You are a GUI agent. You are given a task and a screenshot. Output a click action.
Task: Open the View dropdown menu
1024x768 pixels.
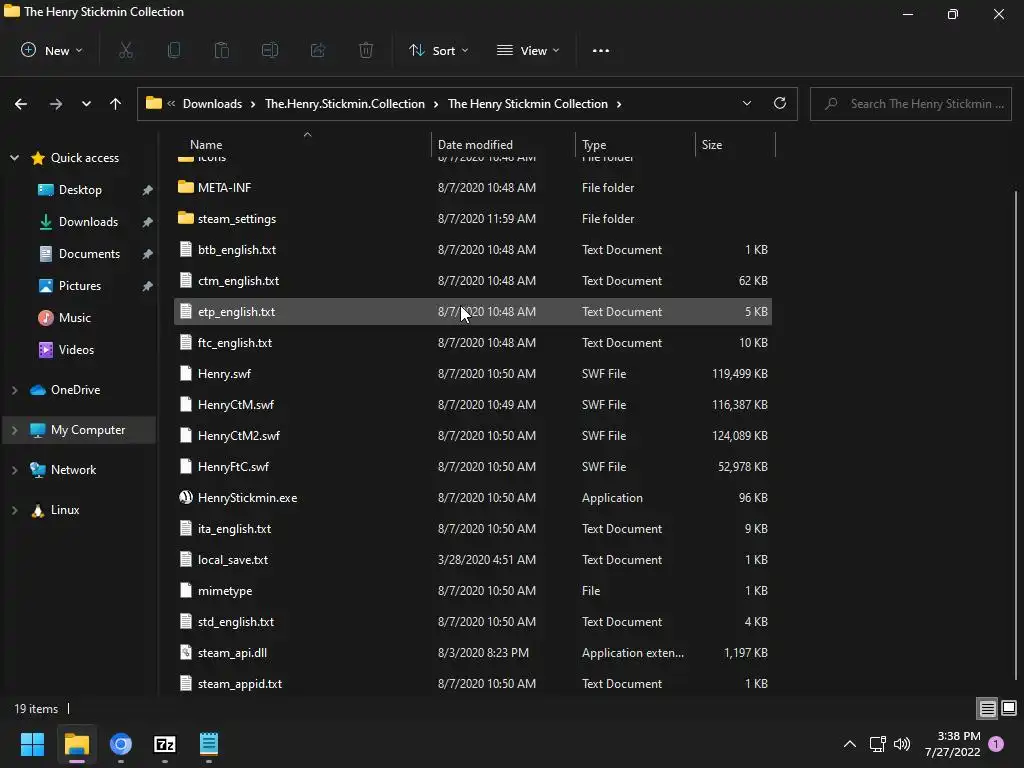[x=528, y=50]
